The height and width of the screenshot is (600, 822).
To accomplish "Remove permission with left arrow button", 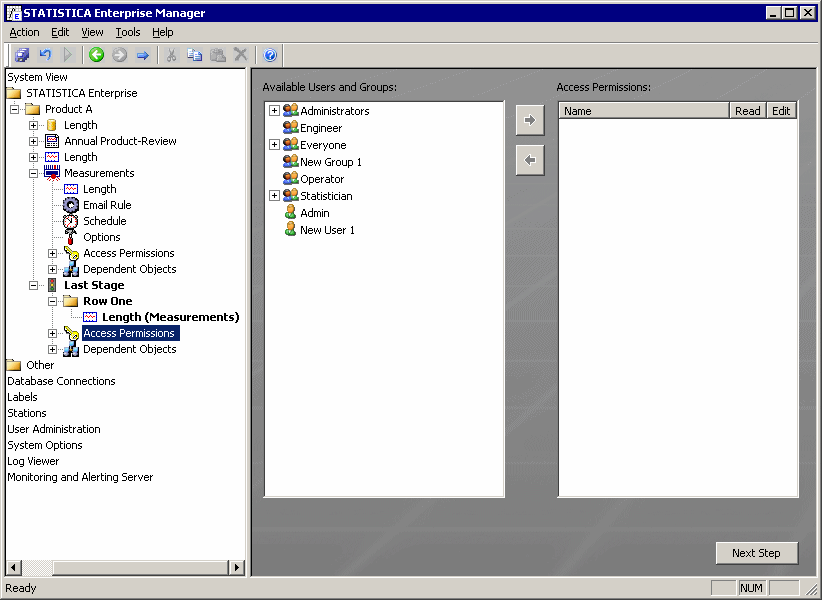I will [530, 160].
